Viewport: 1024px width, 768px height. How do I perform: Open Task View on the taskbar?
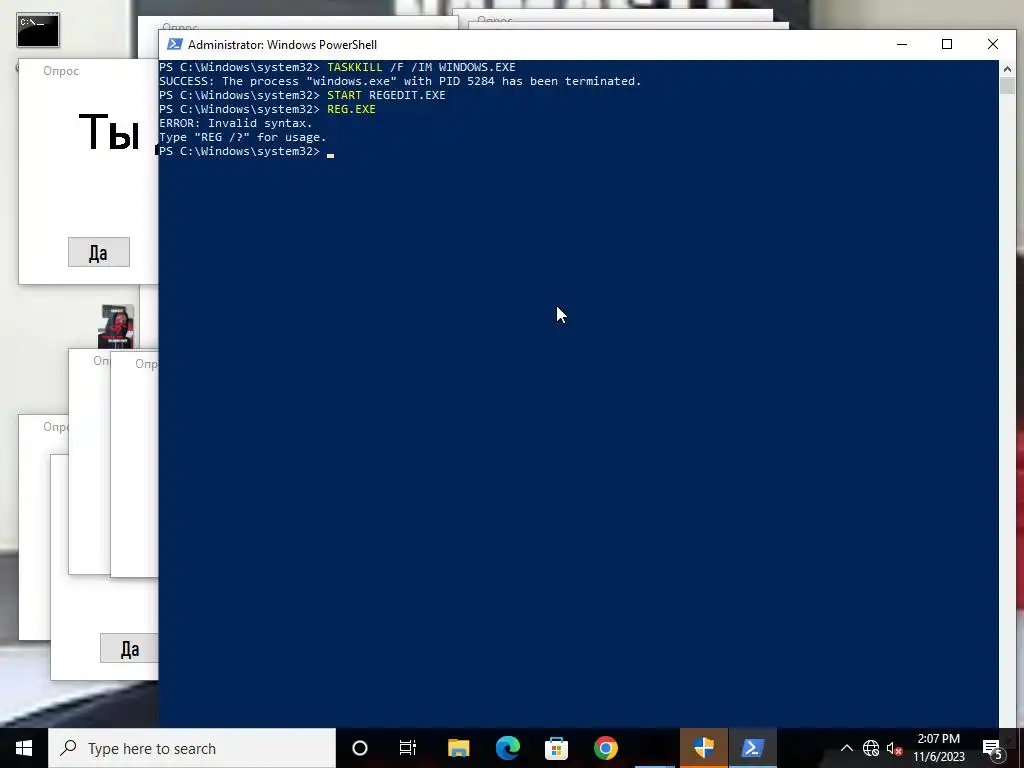[408, 748]
